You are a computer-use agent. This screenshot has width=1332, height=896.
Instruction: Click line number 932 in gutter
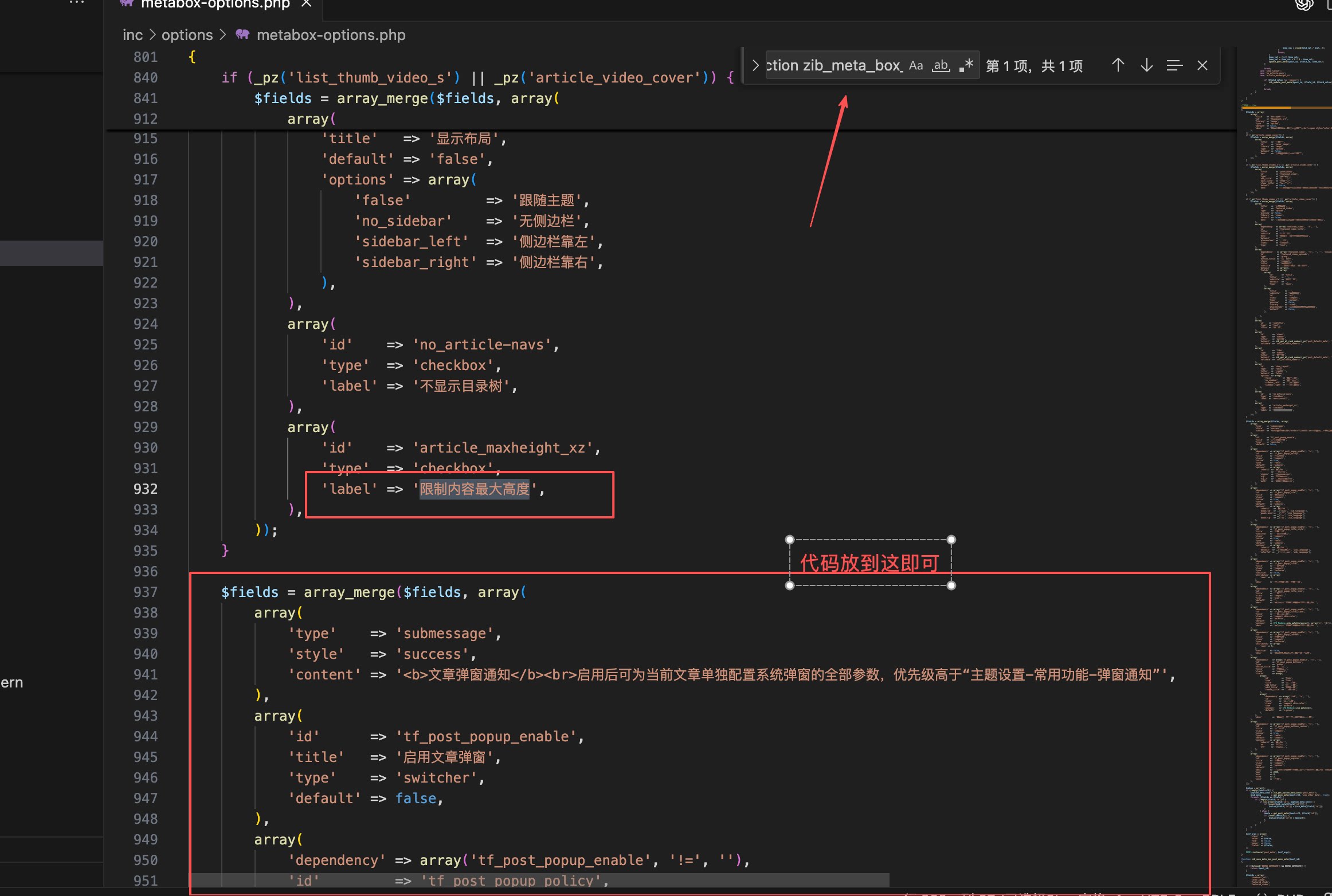[x=145, y=489]
